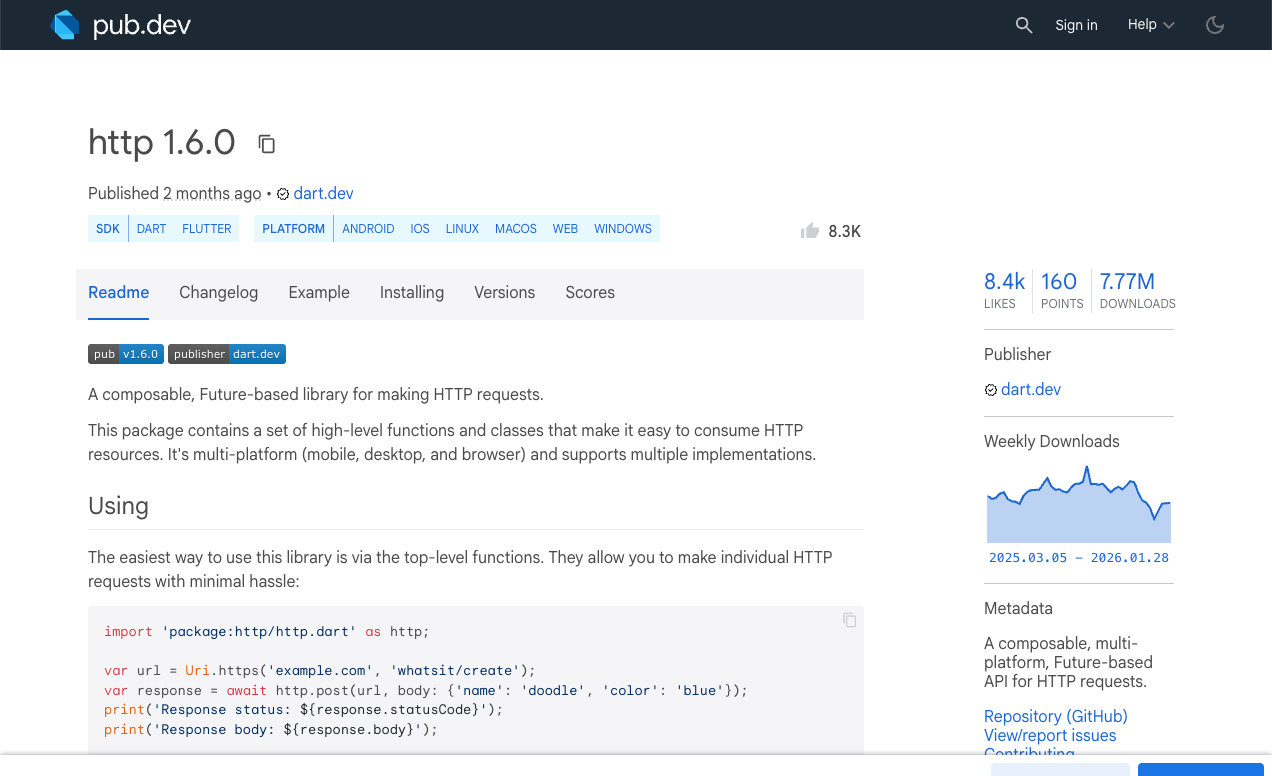Viewport: 1272px width, 776px height.
Task: Select the FLUTTER SDK tag
Action: click(207, 229)
